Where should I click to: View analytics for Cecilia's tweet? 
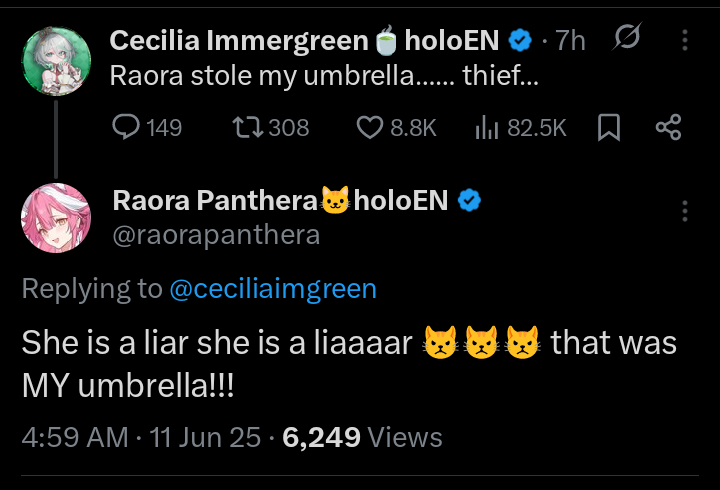(x=487, y=127)
